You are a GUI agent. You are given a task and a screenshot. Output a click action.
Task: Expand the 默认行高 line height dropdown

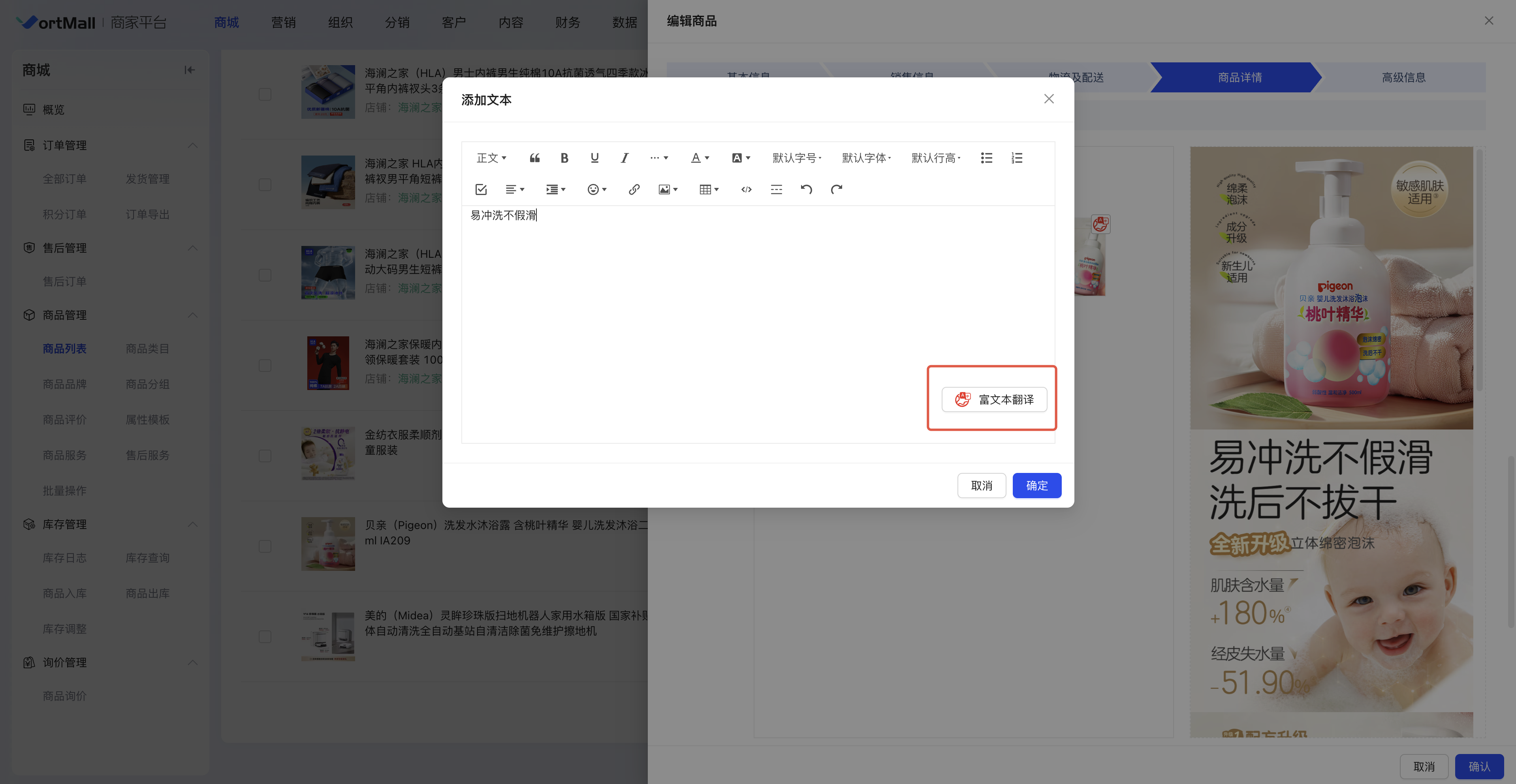pos(936,158)
